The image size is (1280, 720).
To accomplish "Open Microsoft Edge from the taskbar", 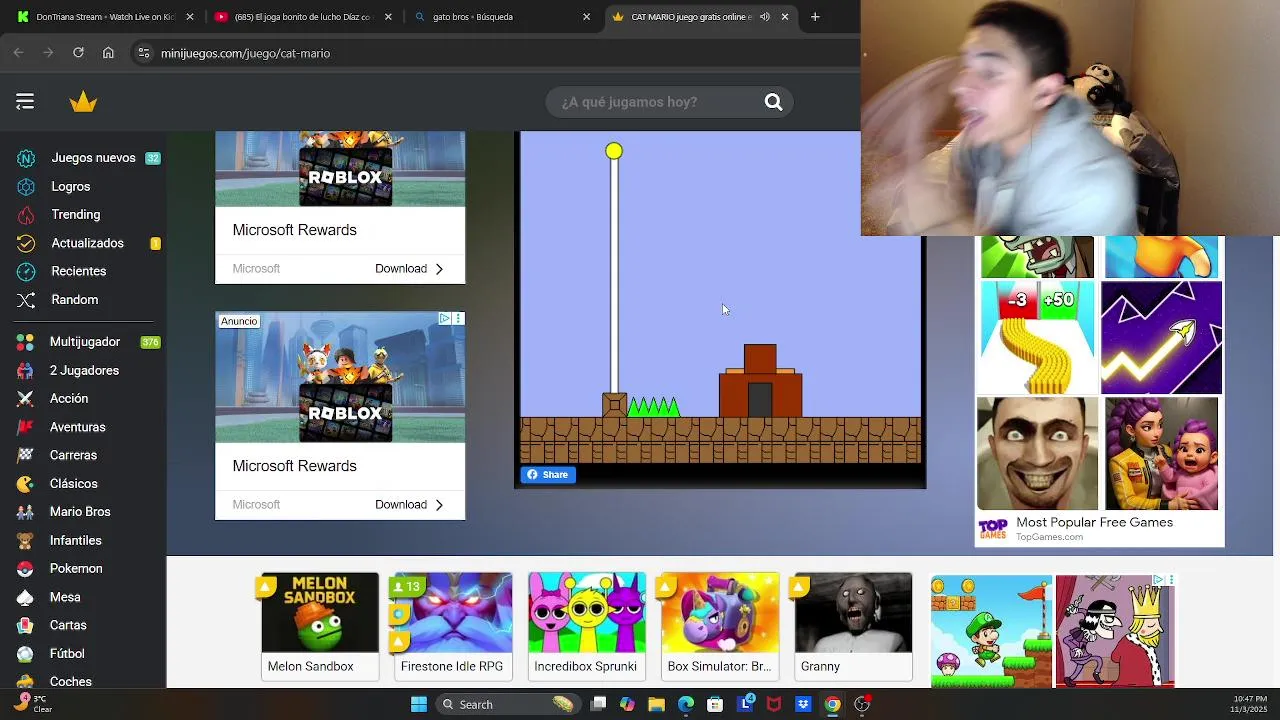I will tap(686, 704).
